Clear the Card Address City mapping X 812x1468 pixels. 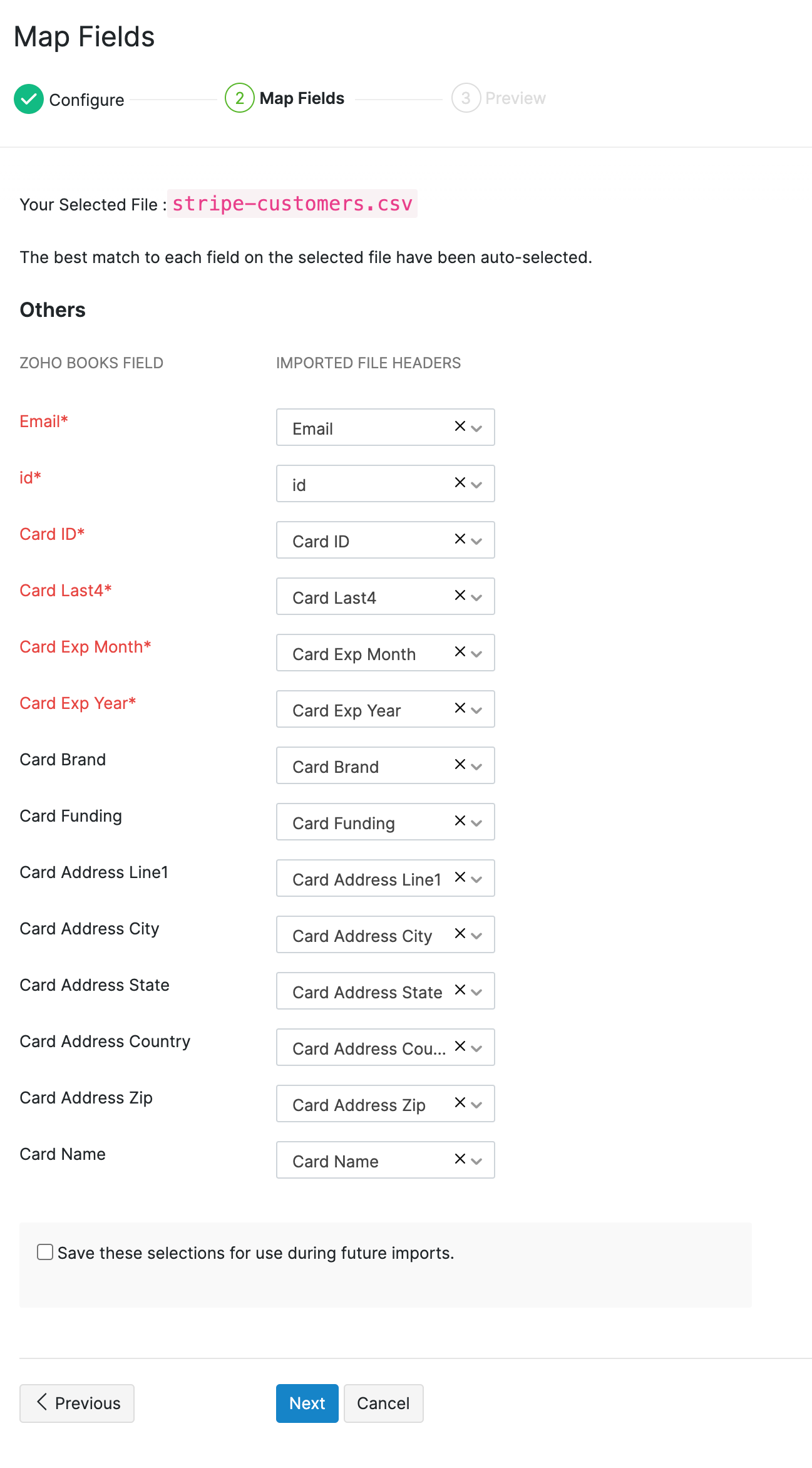[460, 934]
